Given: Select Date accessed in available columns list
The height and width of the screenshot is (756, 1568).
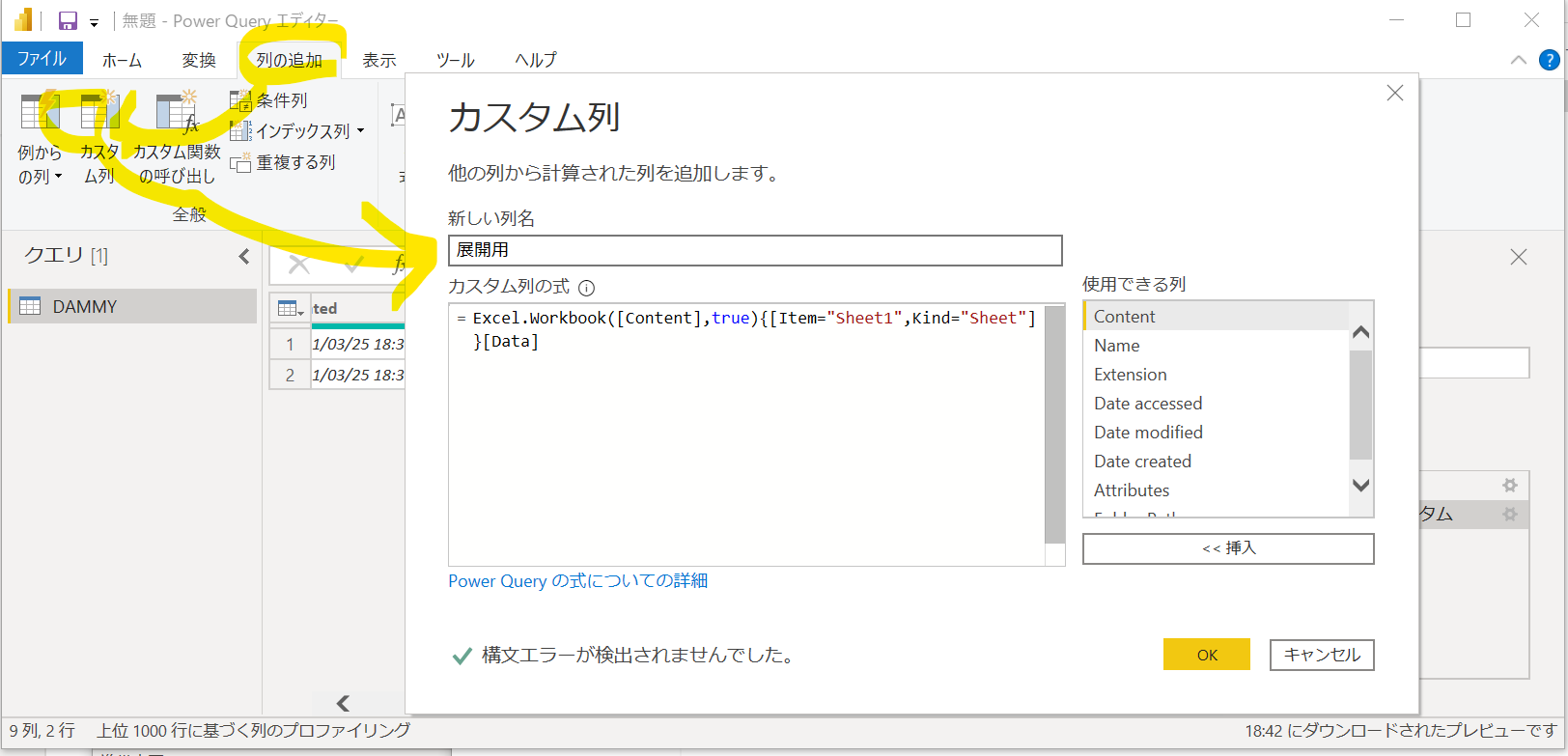Looking at the screenshot, I should 1215,404.
